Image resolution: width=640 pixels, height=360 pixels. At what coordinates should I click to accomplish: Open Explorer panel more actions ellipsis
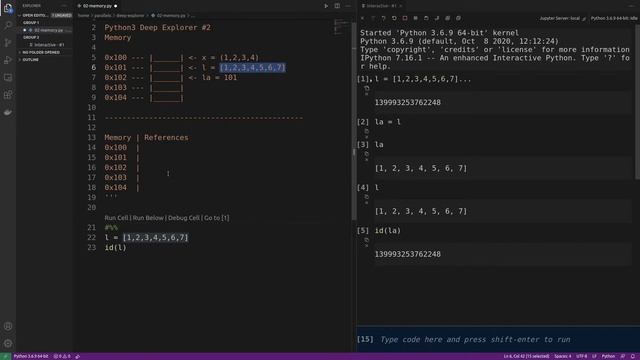point(64,6)
